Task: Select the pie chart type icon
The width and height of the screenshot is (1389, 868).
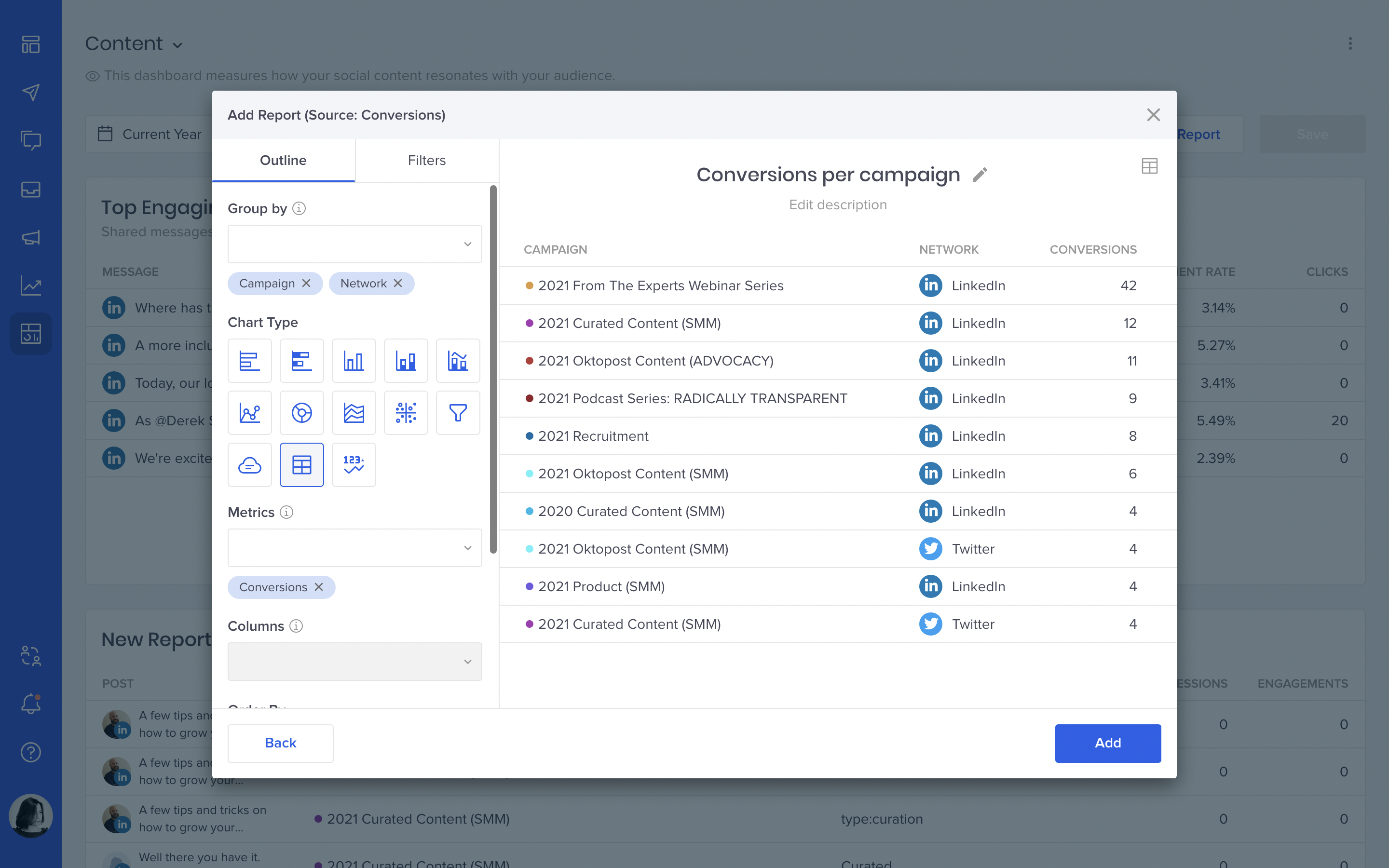Action: pos(301,413)
